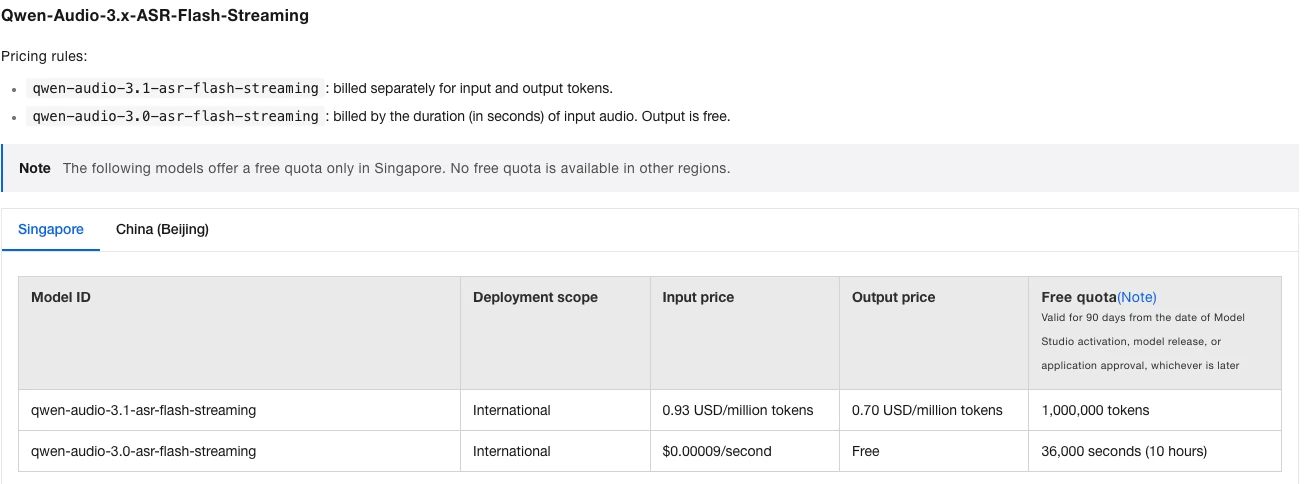Click 'billed by the duration' rule text
The height and width of the screenshot is (484, 1306).
tap(532, 116)
